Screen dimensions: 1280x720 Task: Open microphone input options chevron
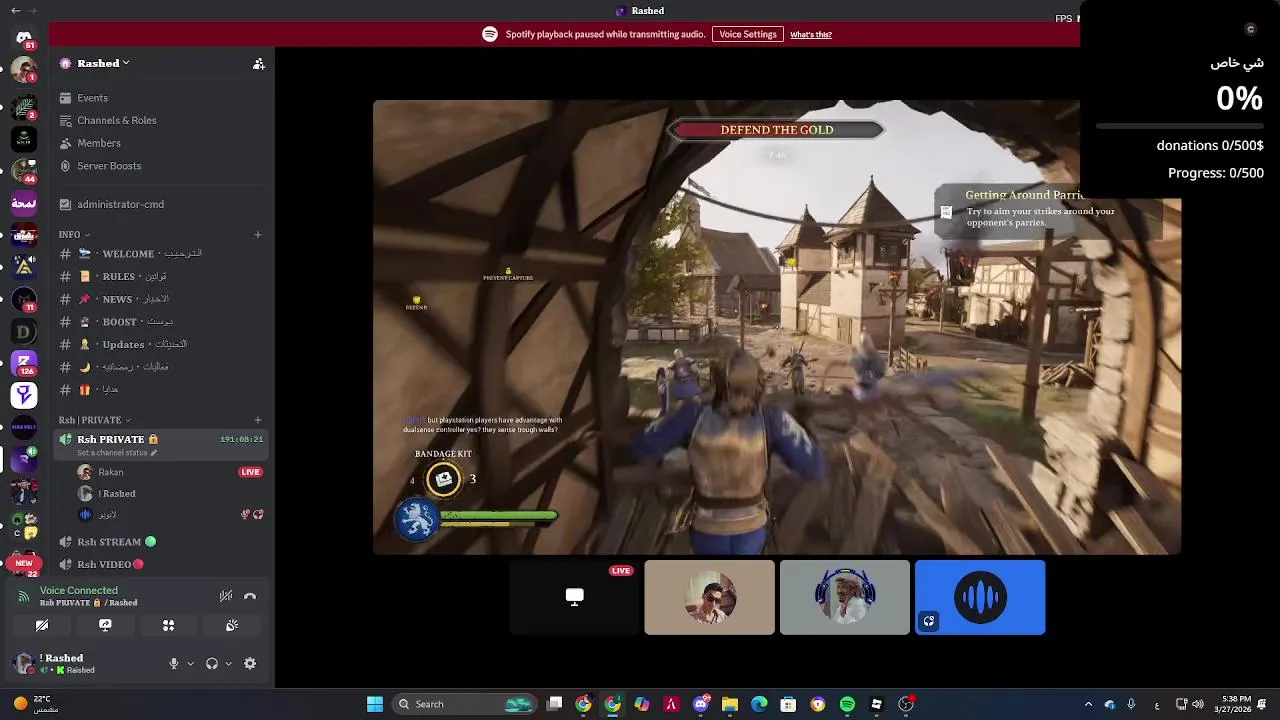190,663
